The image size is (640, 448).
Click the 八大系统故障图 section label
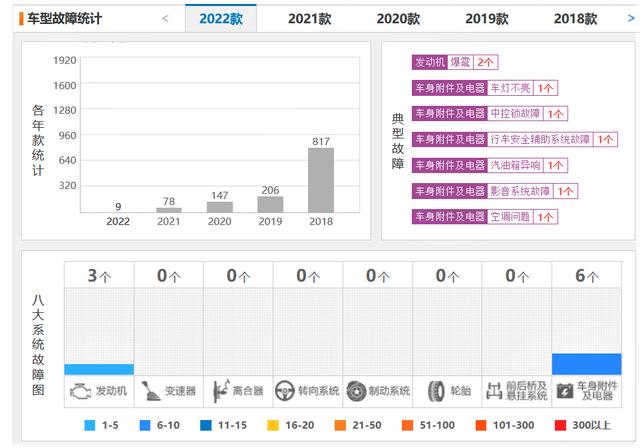38,345
